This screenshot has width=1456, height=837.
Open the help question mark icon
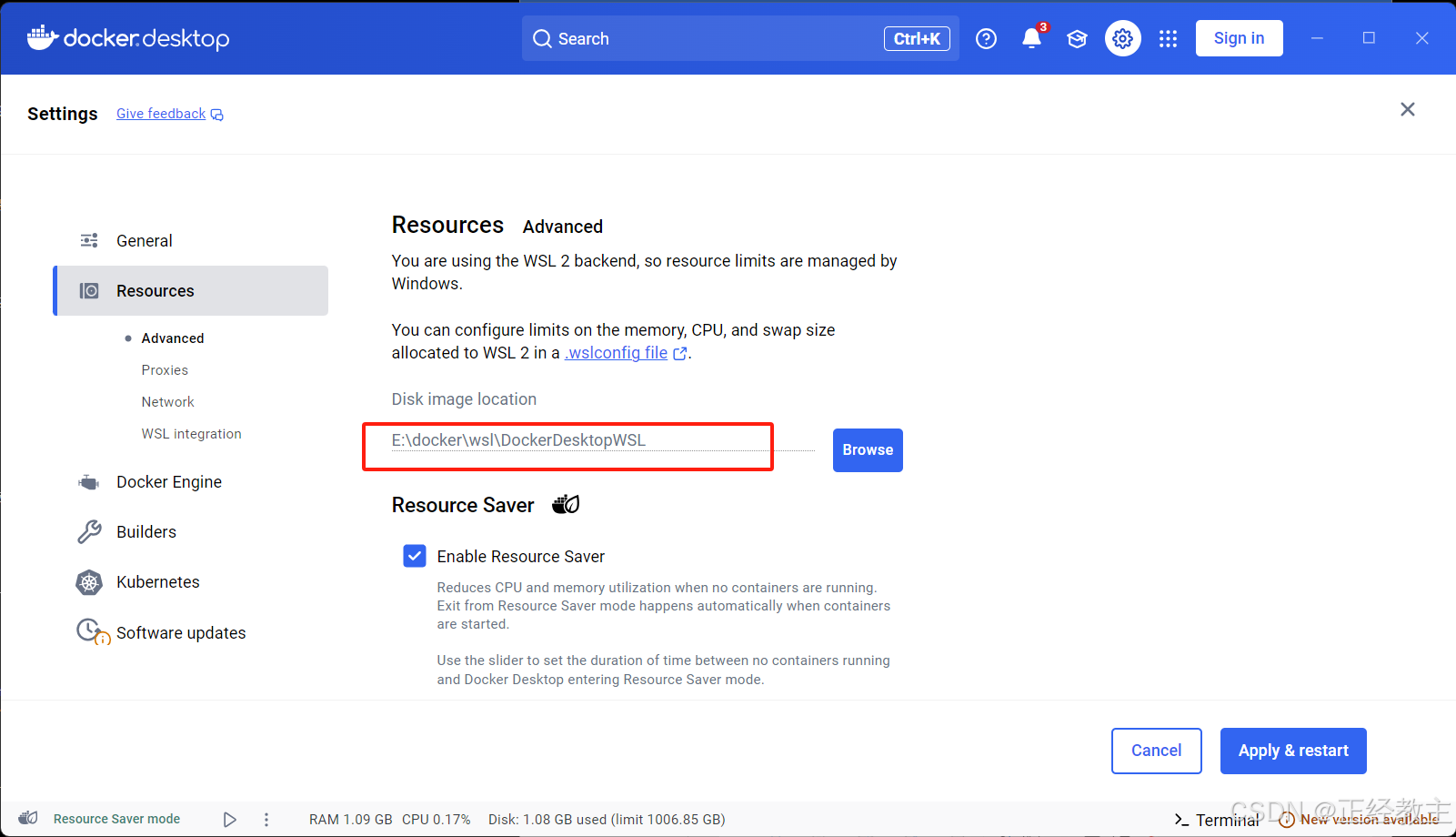pyautogui.click(x=986, y=38)
